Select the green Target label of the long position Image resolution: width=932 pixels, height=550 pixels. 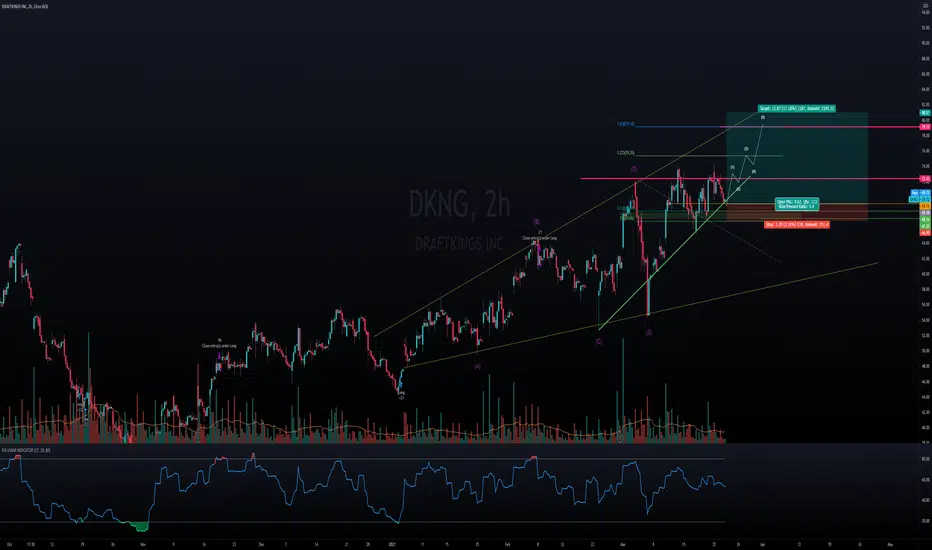pos(796,109)
